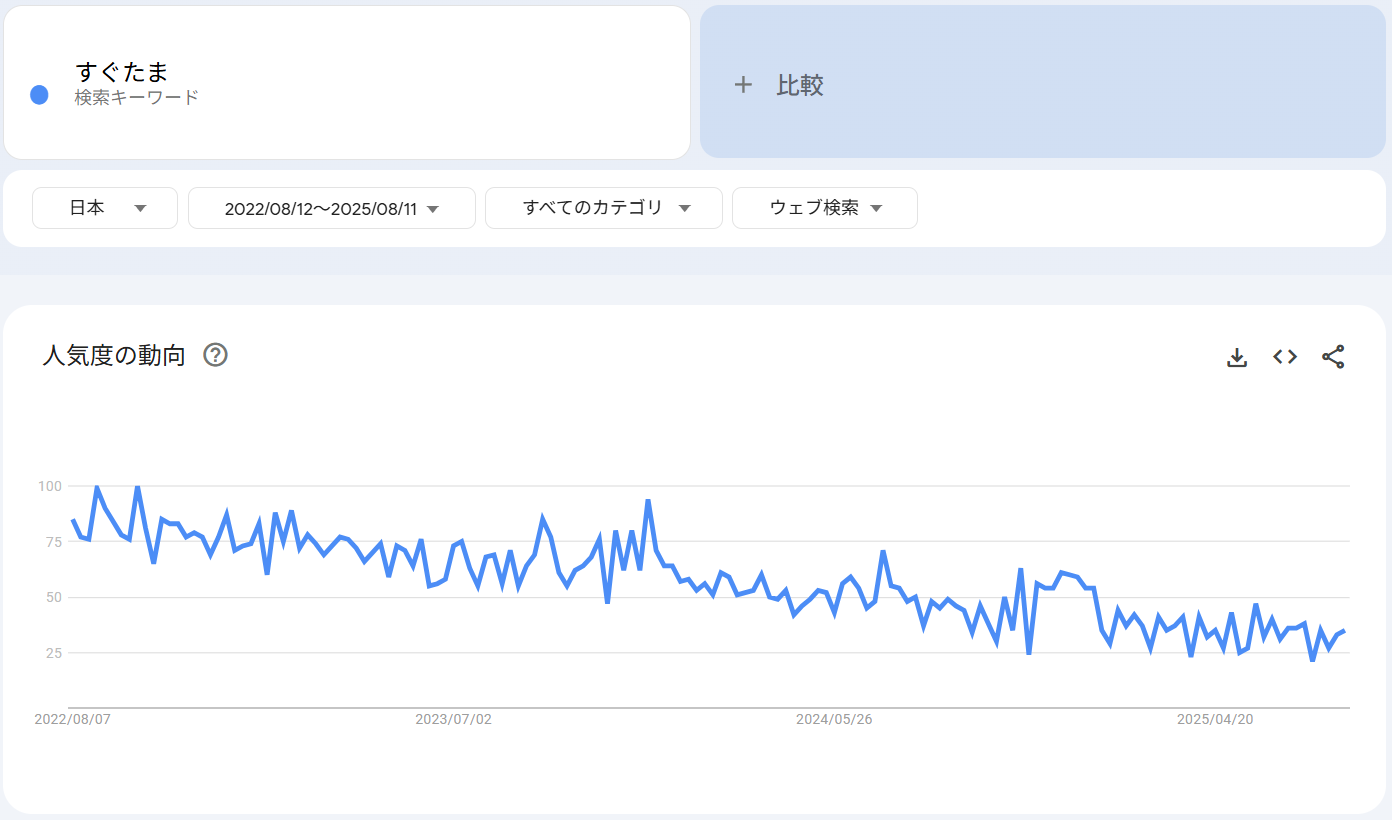Open the embed code icon

click(1285, 357)
